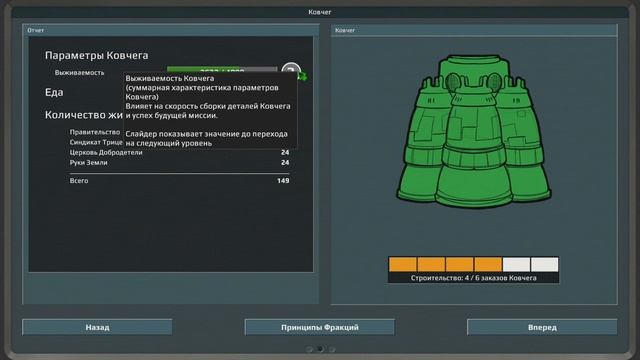Select the middle page indicator dot

(x=320, y=349)
